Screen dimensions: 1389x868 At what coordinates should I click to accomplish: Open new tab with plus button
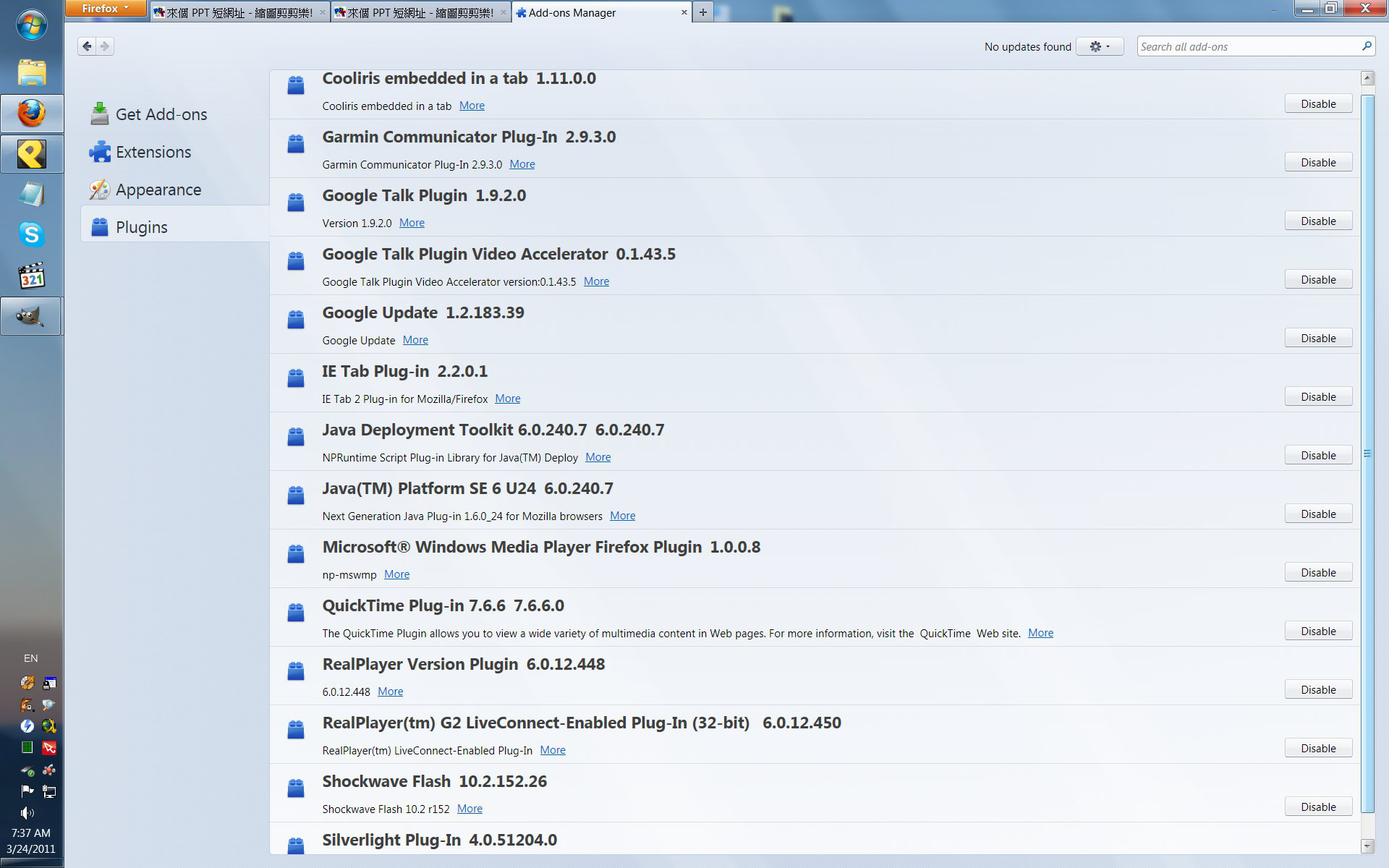click(702, 12)
